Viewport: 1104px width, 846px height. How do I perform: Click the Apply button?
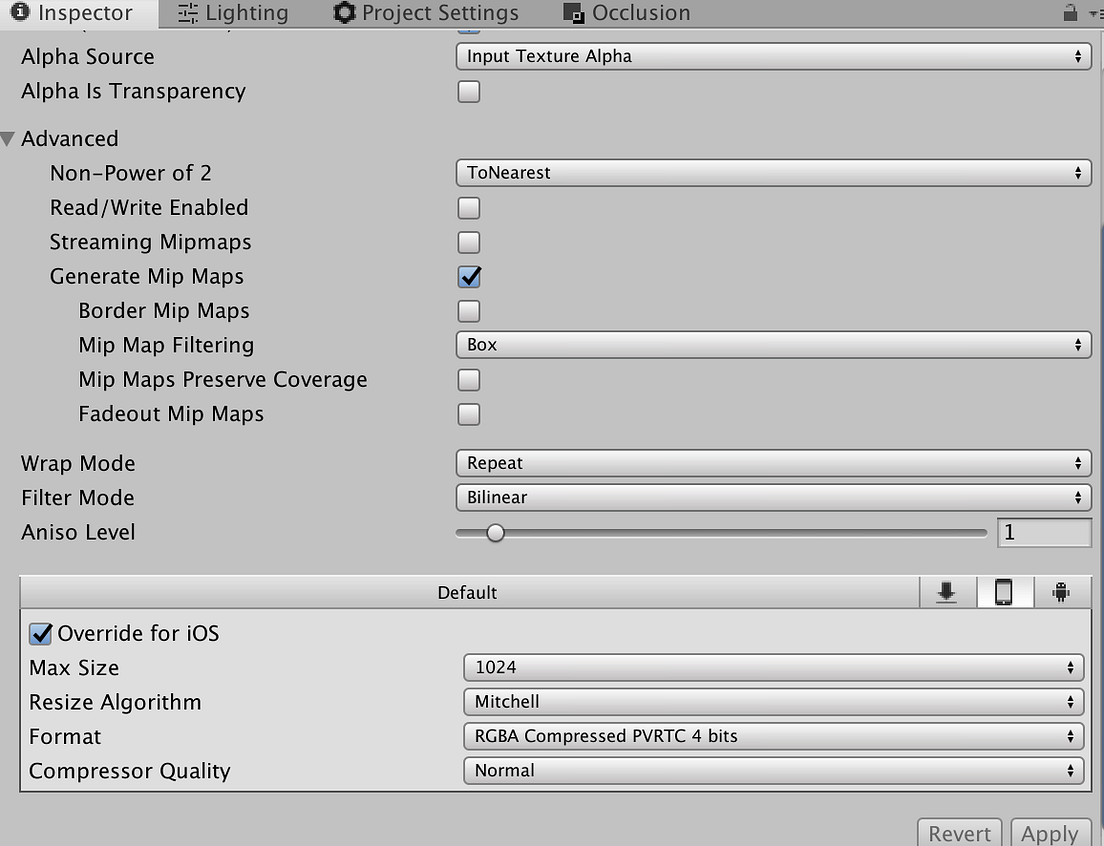click(x=1050, y=833)
